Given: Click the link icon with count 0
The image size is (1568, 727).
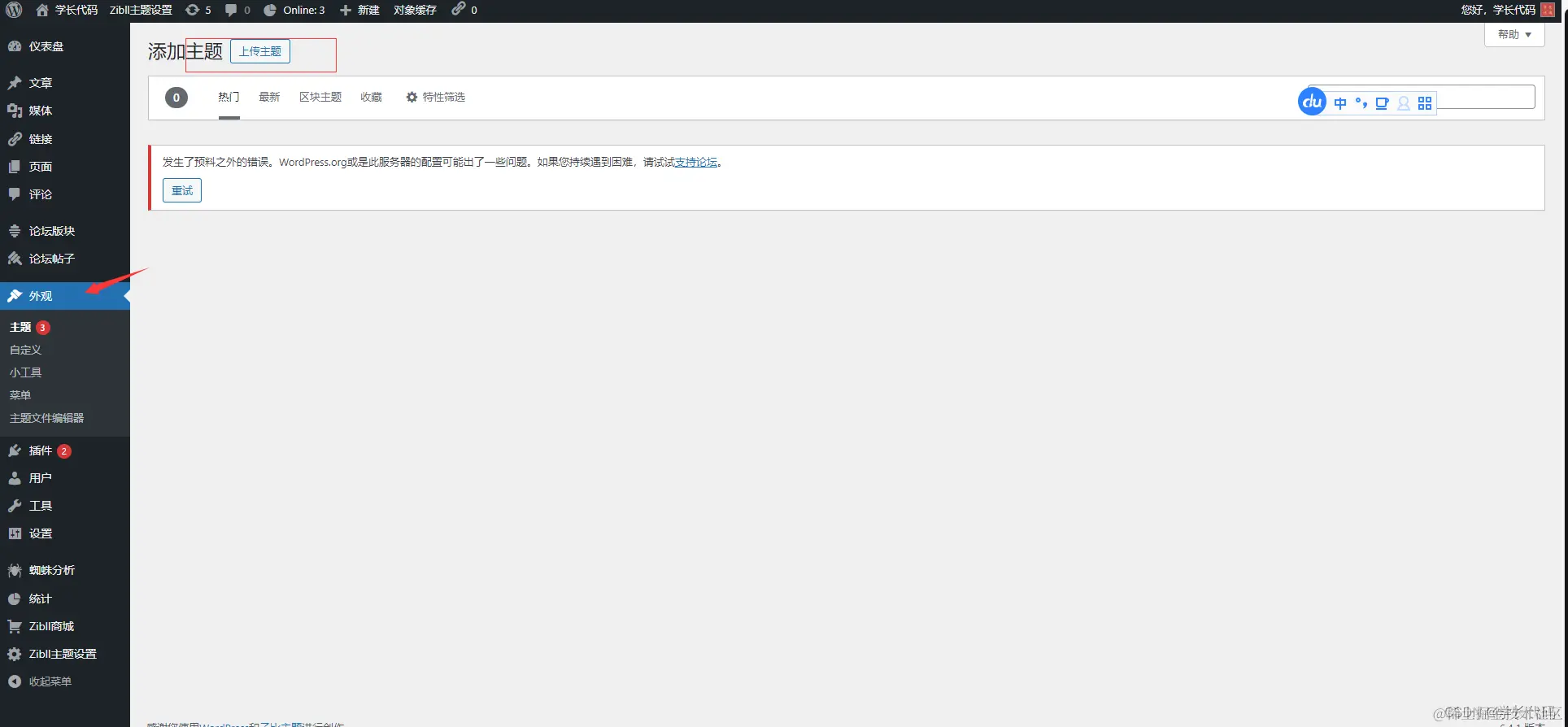Looking at the screenshot, I should 464,10.
